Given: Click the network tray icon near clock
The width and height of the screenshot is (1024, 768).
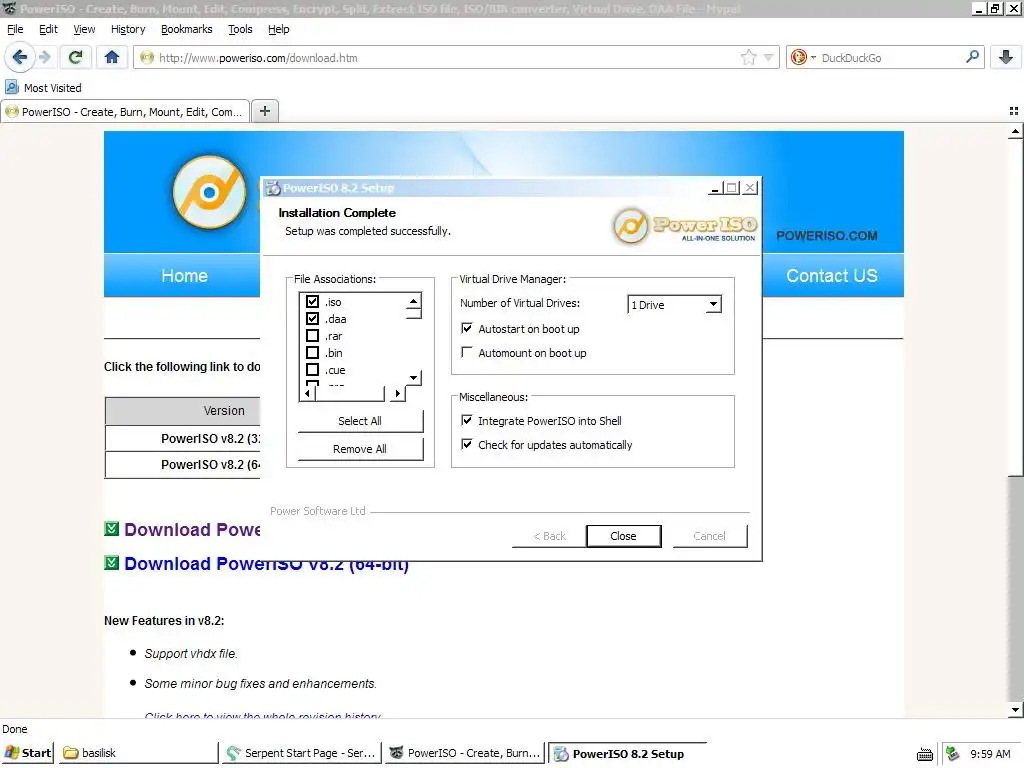Looking at the screenshot, I should pyautogui.click(x=953, y=753).
